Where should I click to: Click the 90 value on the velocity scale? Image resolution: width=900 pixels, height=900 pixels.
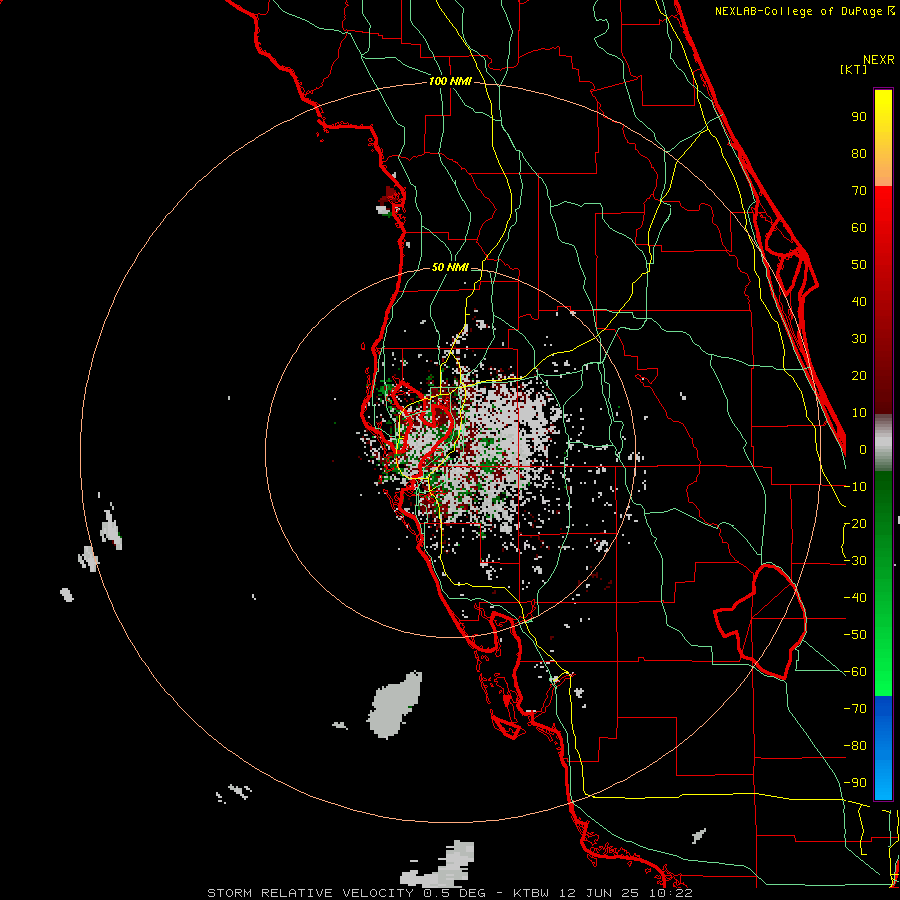[x=859, y=117]
